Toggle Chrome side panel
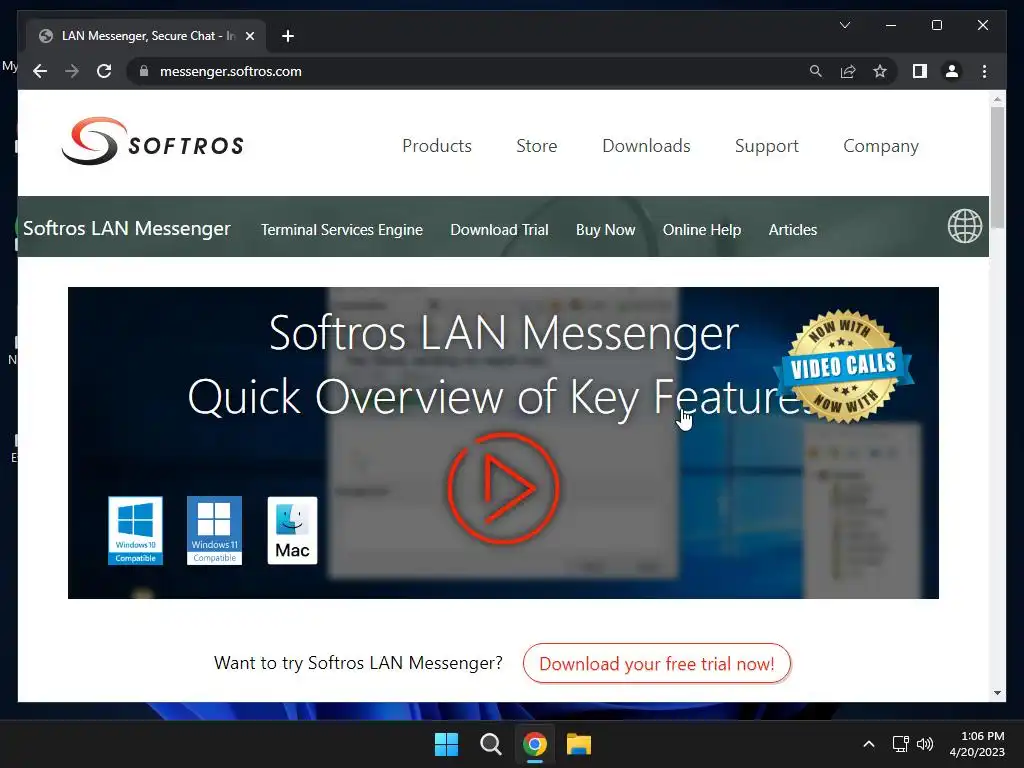The image size is (1024, 768). click(920, 71)
